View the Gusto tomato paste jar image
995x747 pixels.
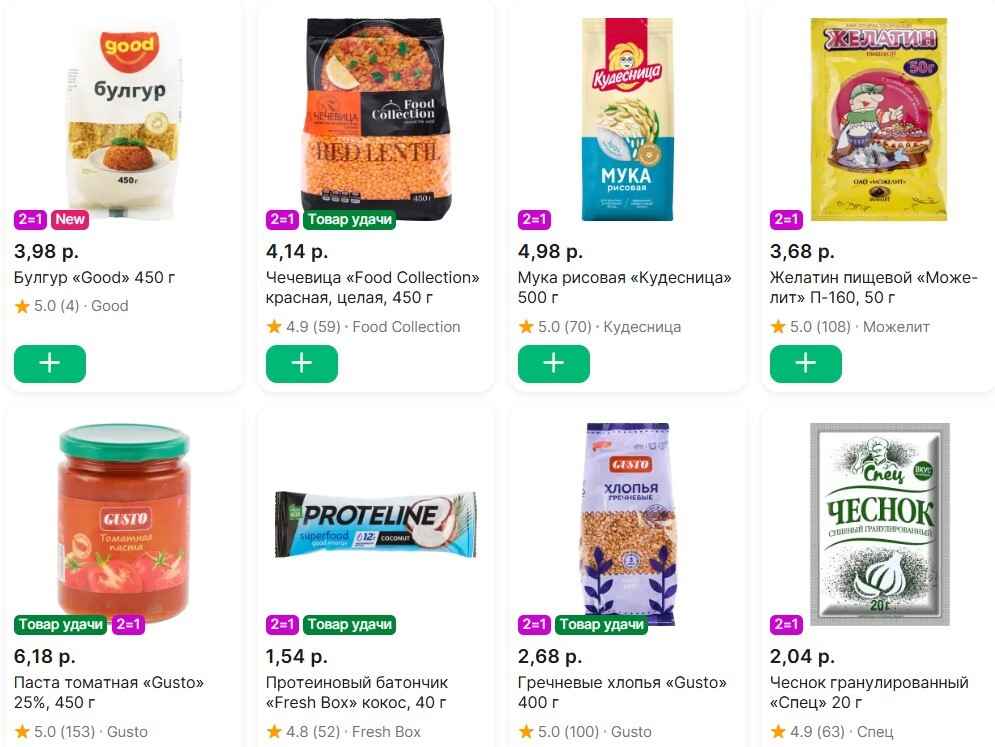(x=124, y=520)
